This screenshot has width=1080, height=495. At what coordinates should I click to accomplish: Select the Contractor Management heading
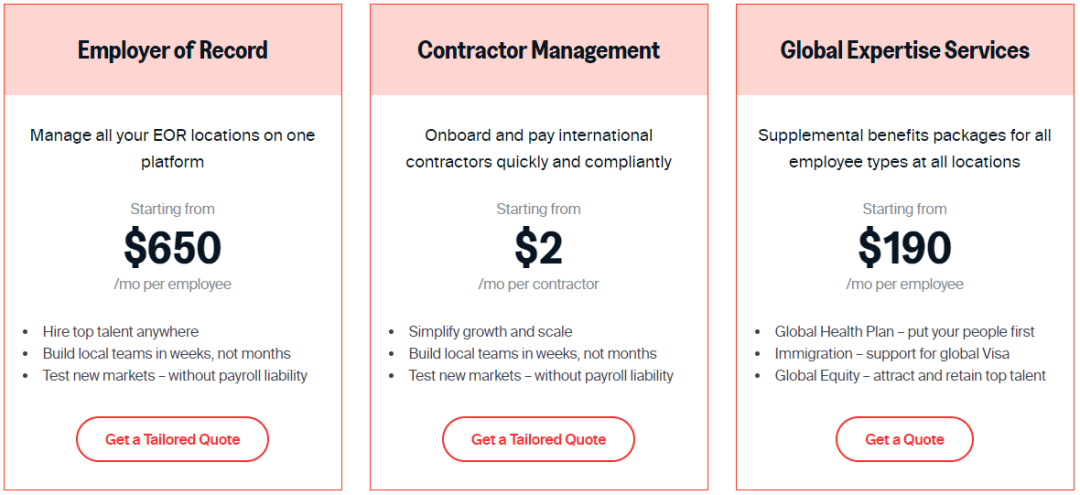pos(538,50)
